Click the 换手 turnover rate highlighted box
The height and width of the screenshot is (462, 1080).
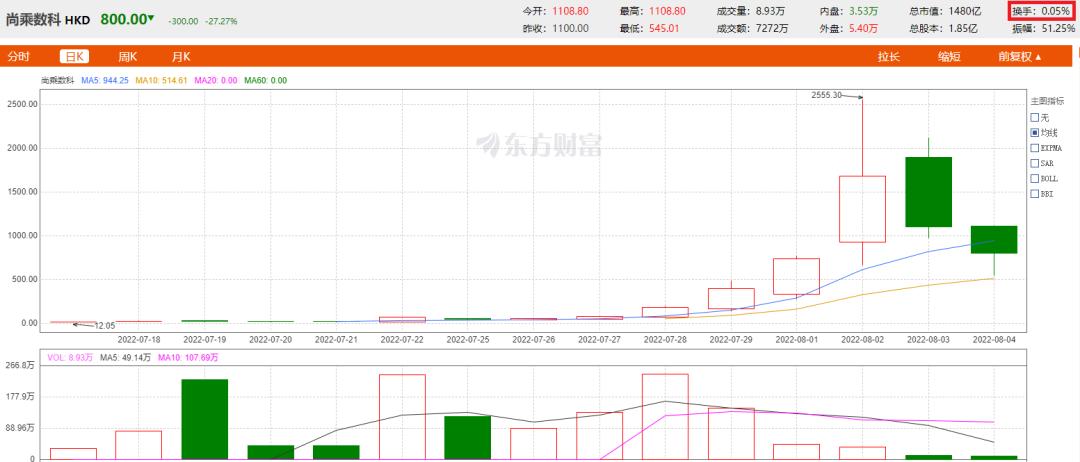(x=1041, y=11)
